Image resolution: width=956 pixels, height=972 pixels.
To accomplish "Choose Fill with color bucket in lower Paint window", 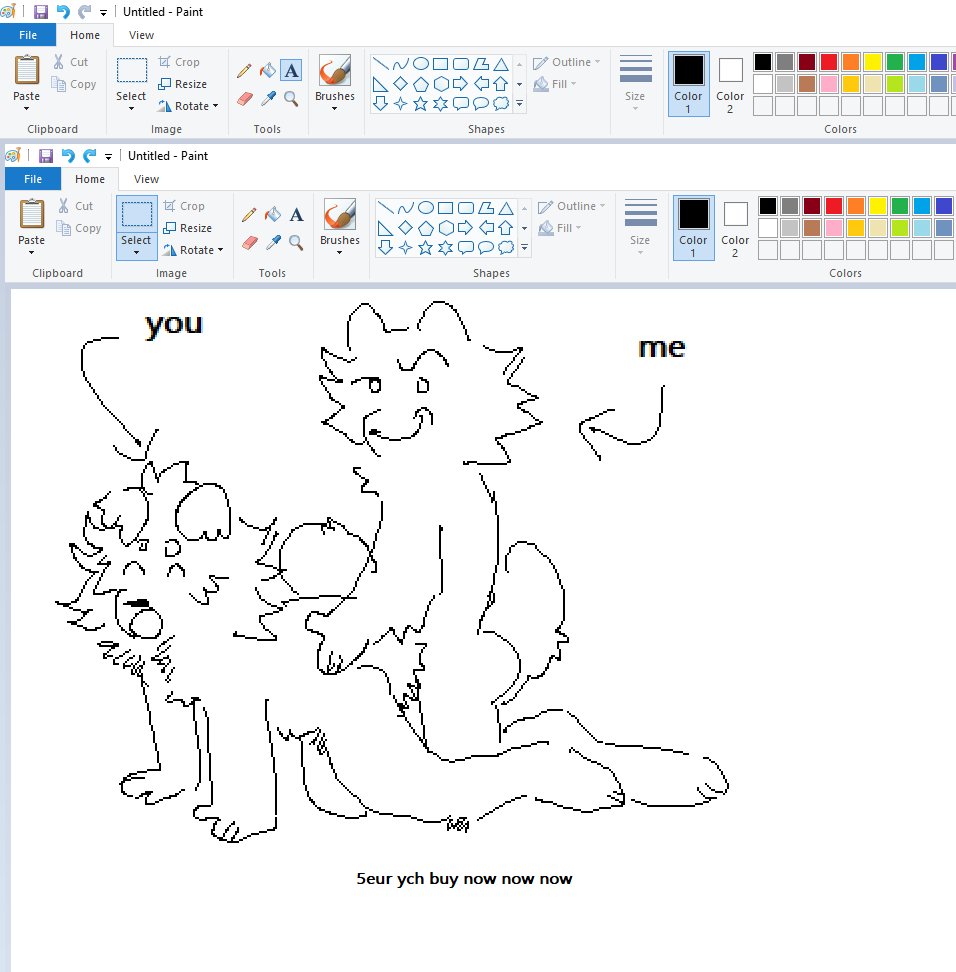I will 273,215.
